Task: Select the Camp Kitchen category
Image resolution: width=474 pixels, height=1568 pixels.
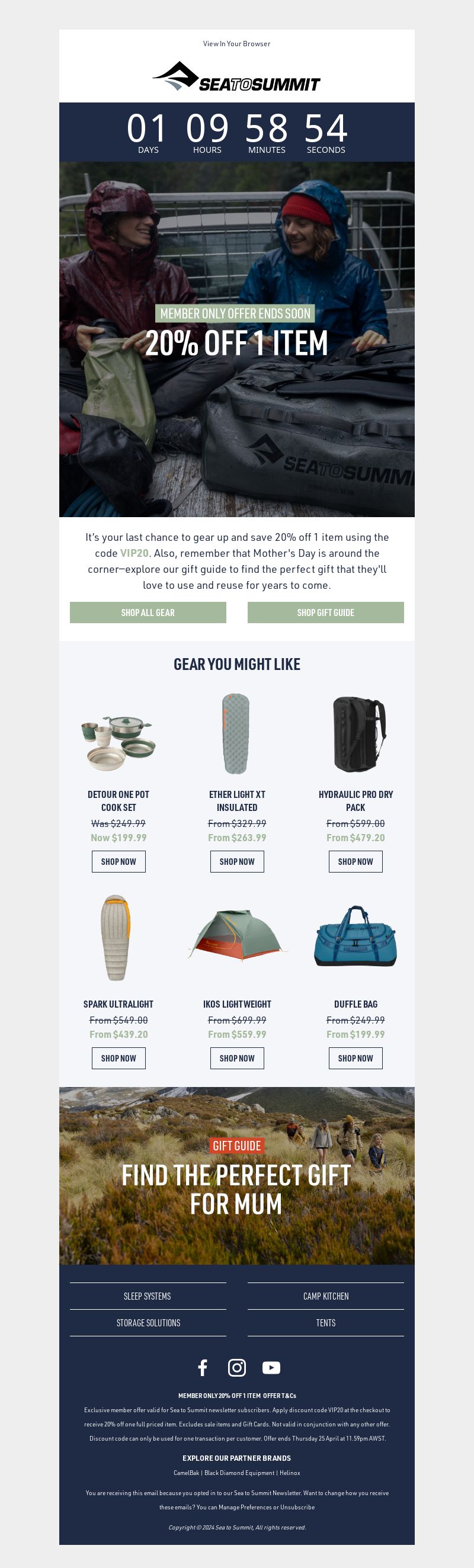Action: 325,1296
